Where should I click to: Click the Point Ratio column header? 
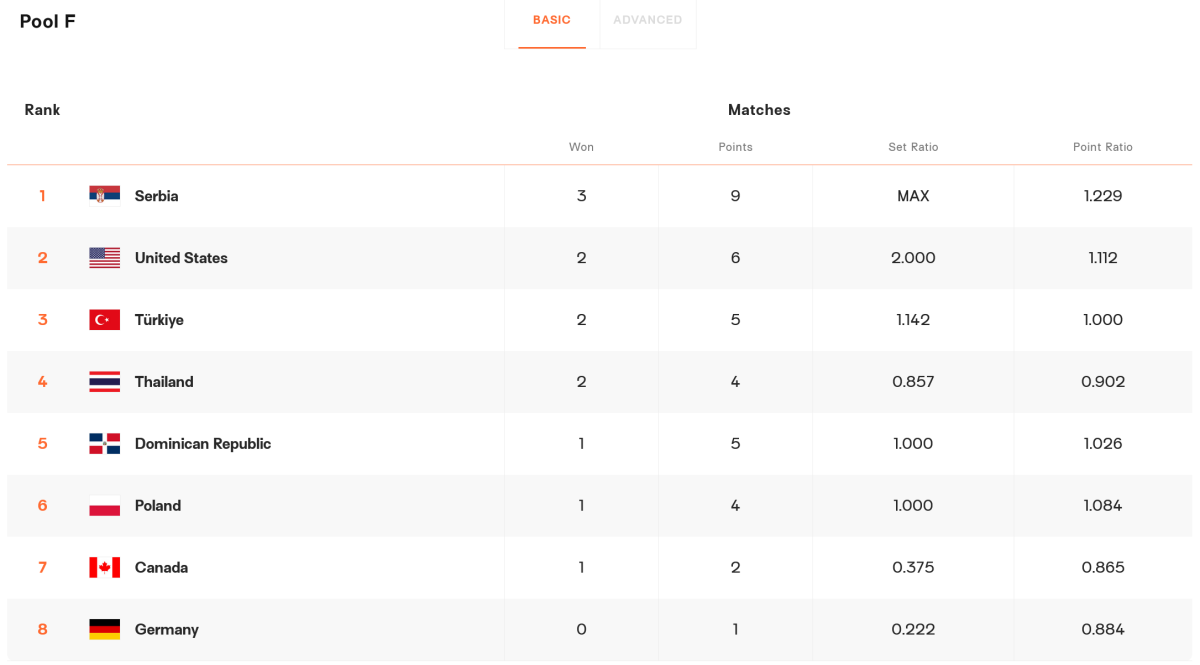(1102, 147)
